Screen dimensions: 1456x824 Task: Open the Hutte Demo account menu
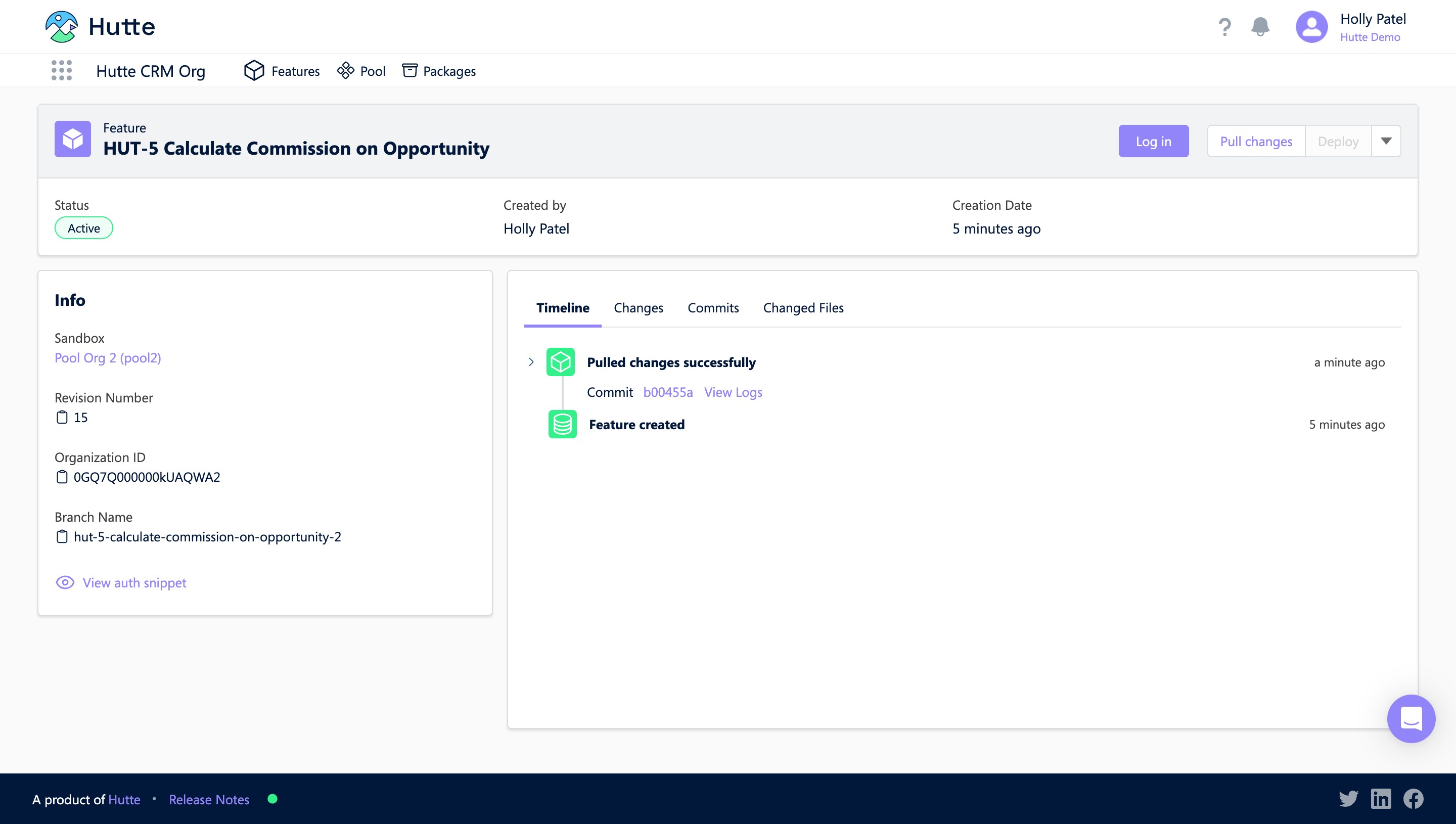click(x=1370, y=37)
